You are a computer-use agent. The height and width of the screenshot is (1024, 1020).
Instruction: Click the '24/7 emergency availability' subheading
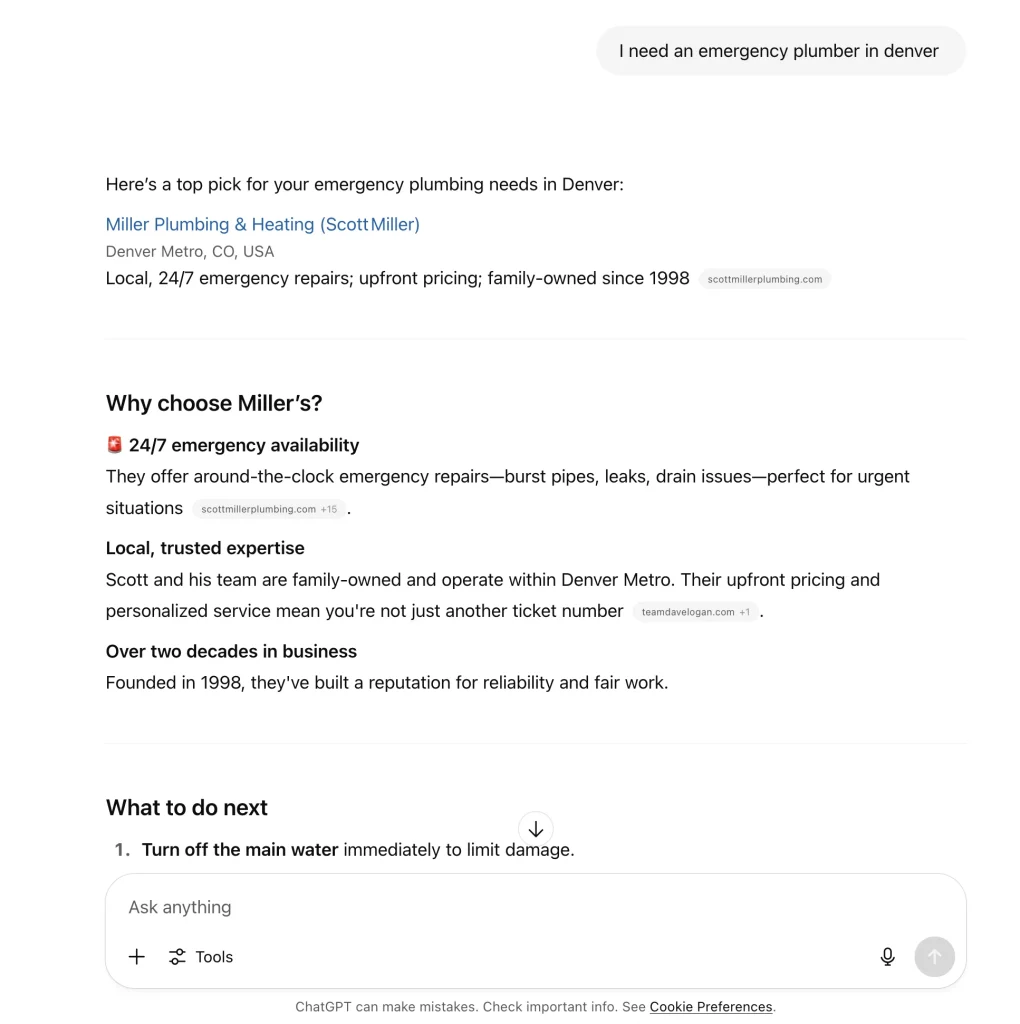click(244, 445)
